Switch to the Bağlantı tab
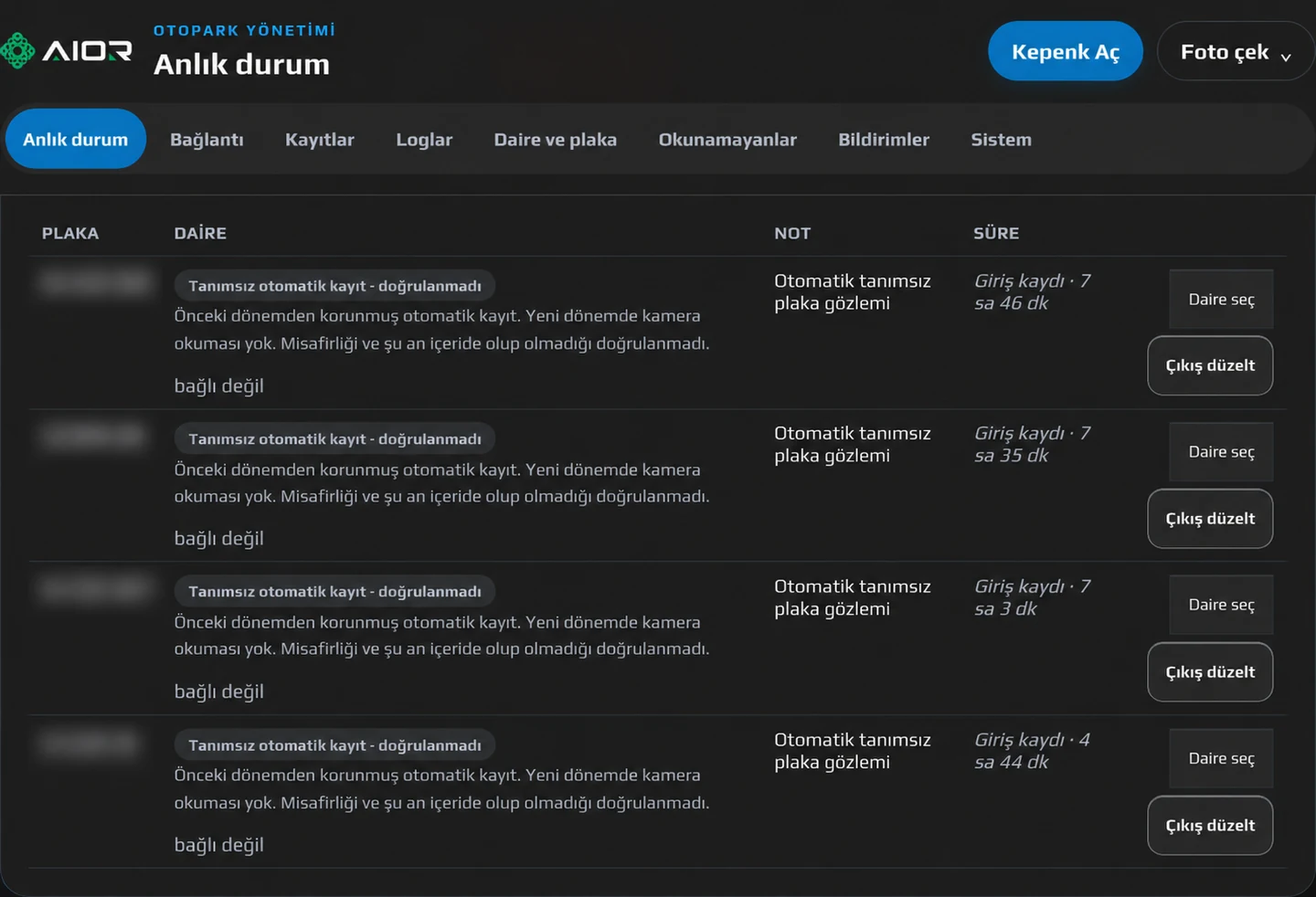1316x897 pixels. (207, 140)
